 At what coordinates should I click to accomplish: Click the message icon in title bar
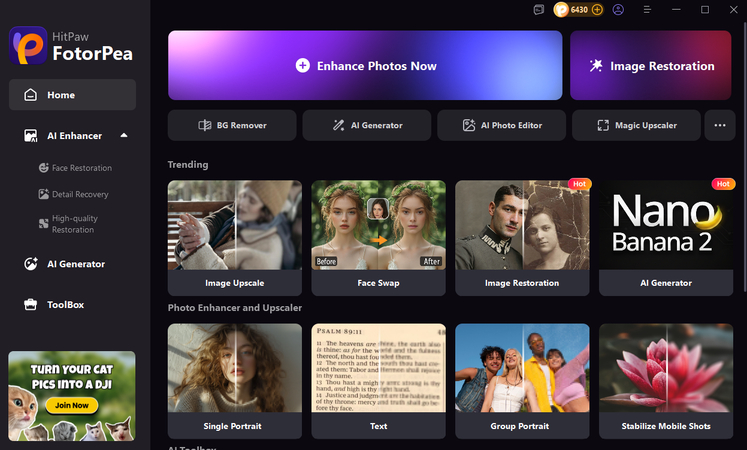[539, 10]
